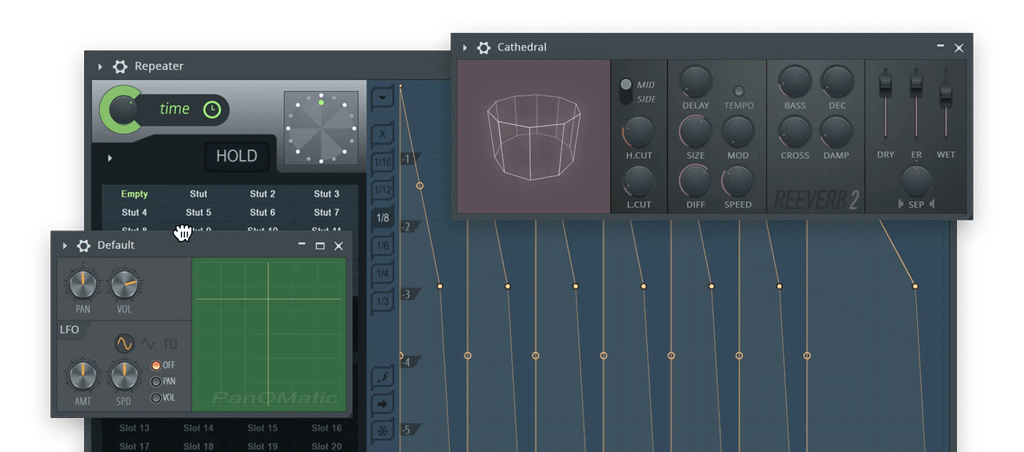This screenshot has width=1024, height=452.
Task: Select the 1/16 snap division
Action: coord(383,163)
